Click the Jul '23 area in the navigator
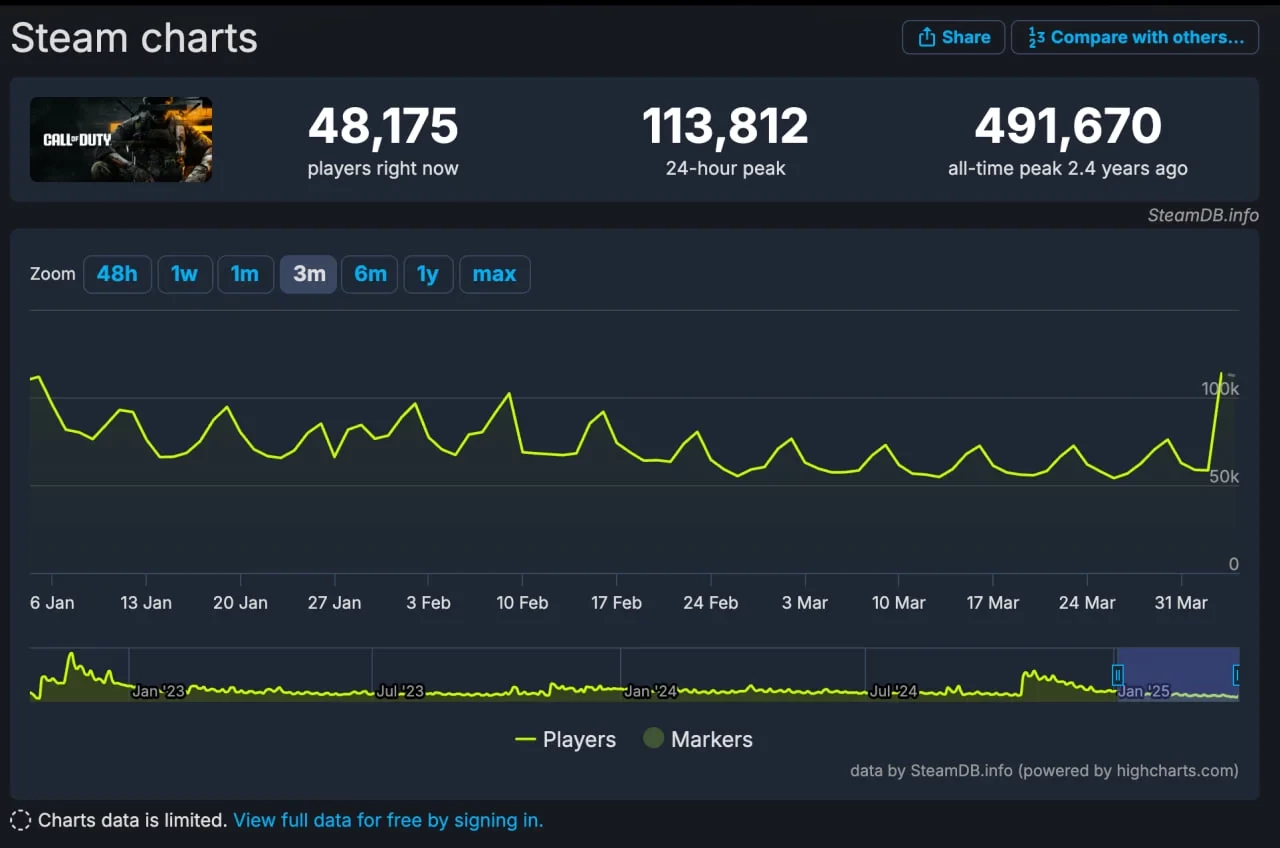Screen dimensions: 1280x848 (400, 691)
